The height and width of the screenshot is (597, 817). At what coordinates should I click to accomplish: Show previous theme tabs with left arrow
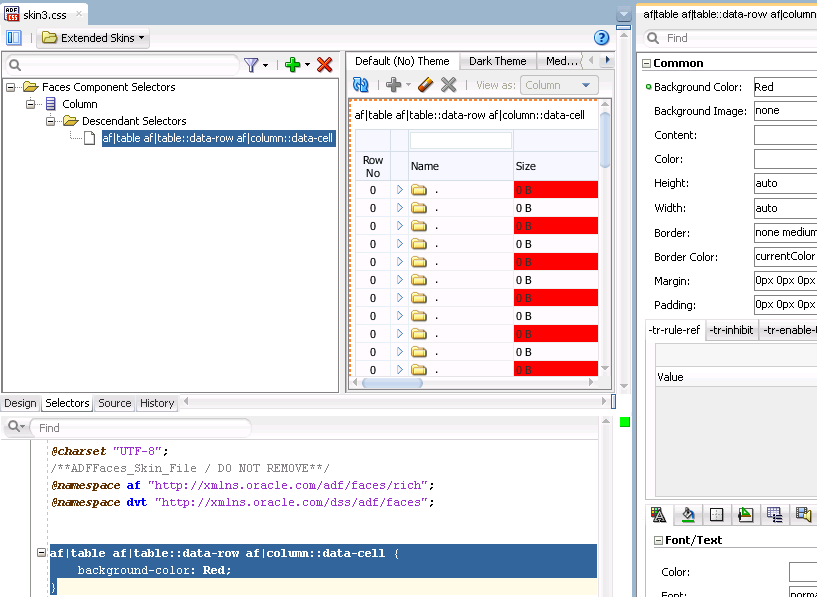tap(591, 60)
